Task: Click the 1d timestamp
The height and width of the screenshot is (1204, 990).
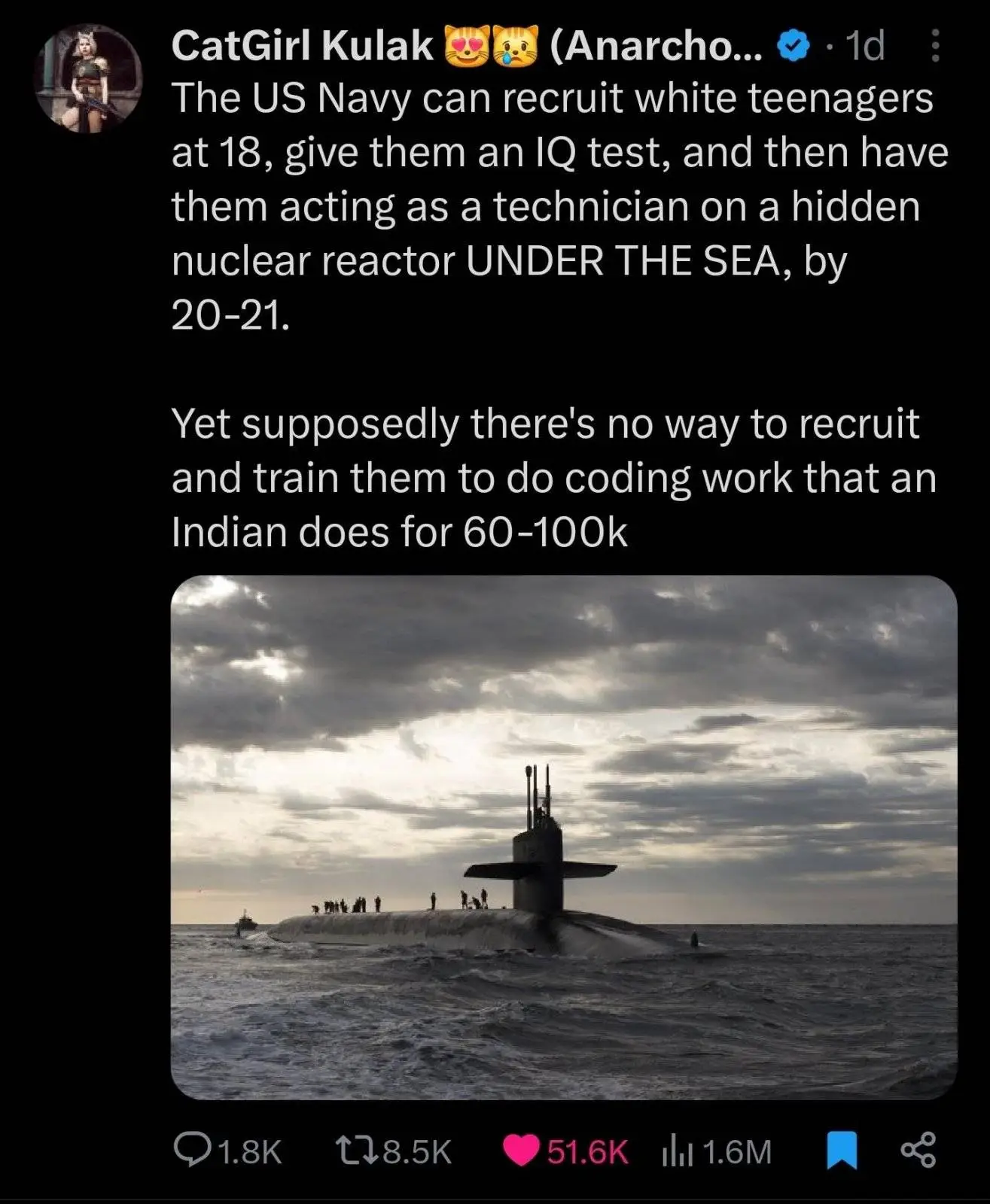Action: coord(865,47)
